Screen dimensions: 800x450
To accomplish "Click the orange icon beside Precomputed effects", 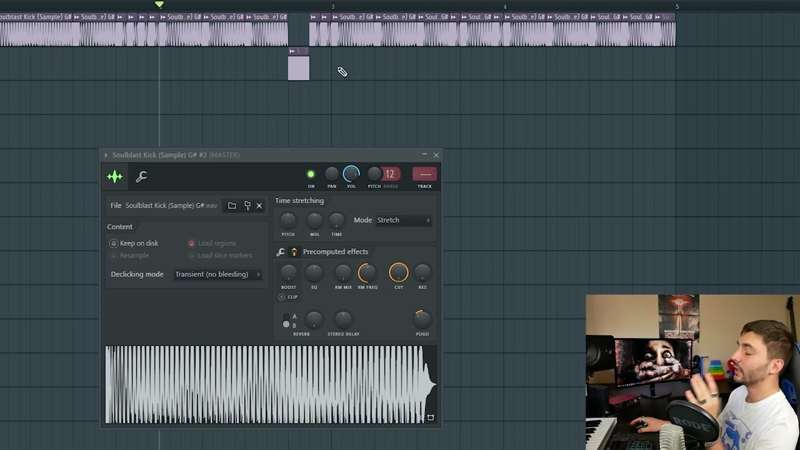I will click(x=294, y=252).
